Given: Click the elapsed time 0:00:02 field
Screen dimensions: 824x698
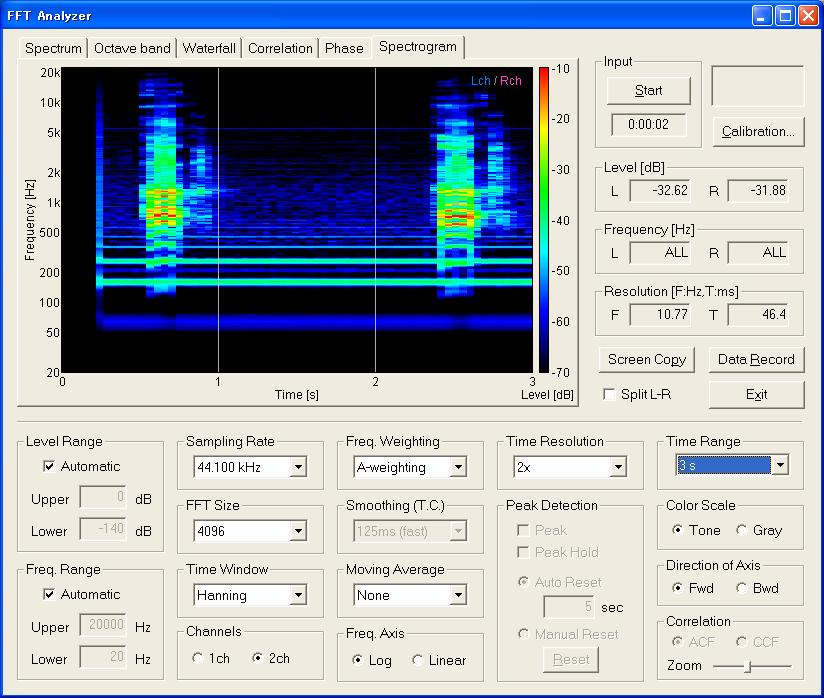Looking at the screenshot, I should click(x=648, y=125).
